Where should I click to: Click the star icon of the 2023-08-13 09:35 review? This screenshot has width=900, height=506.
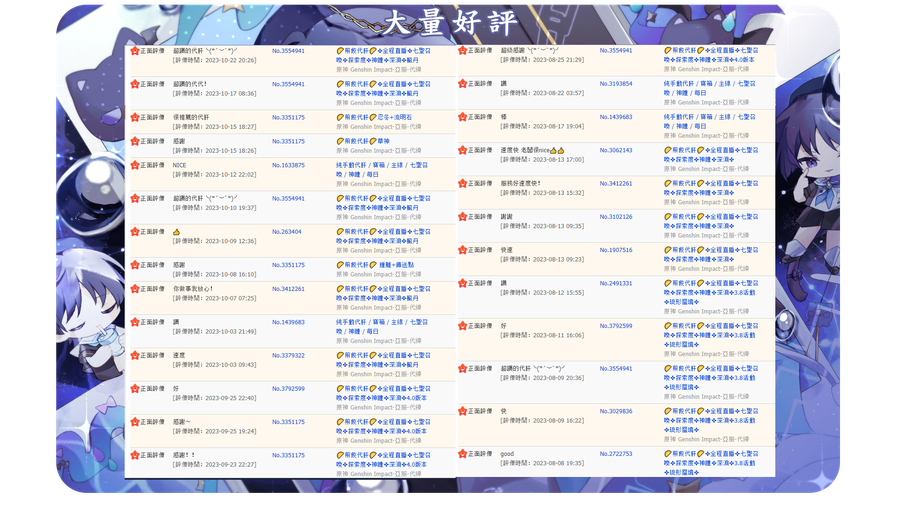coord(463,217)
